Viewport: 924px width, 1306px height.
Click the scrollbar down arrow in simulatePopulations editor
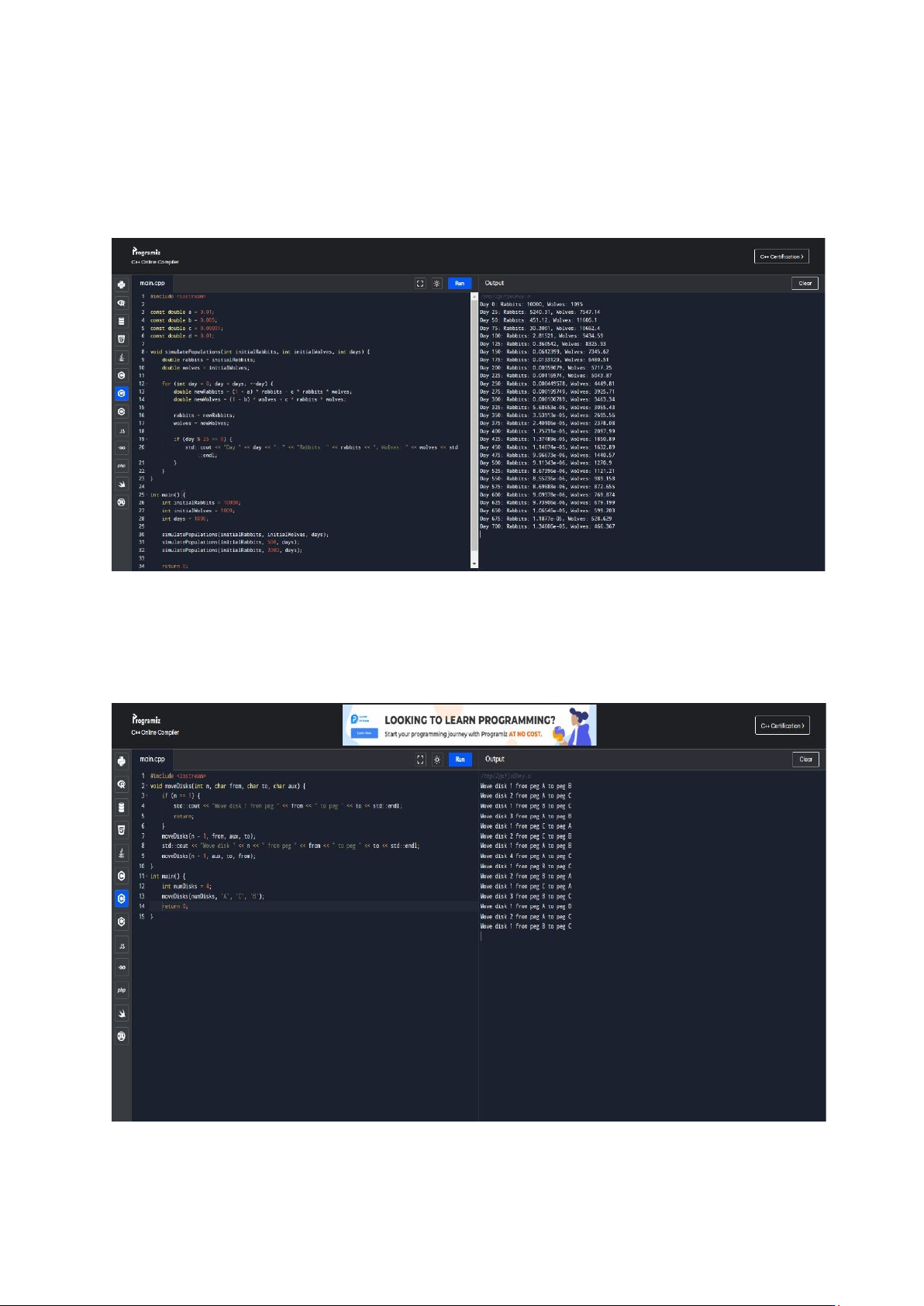tap(474, 565)
